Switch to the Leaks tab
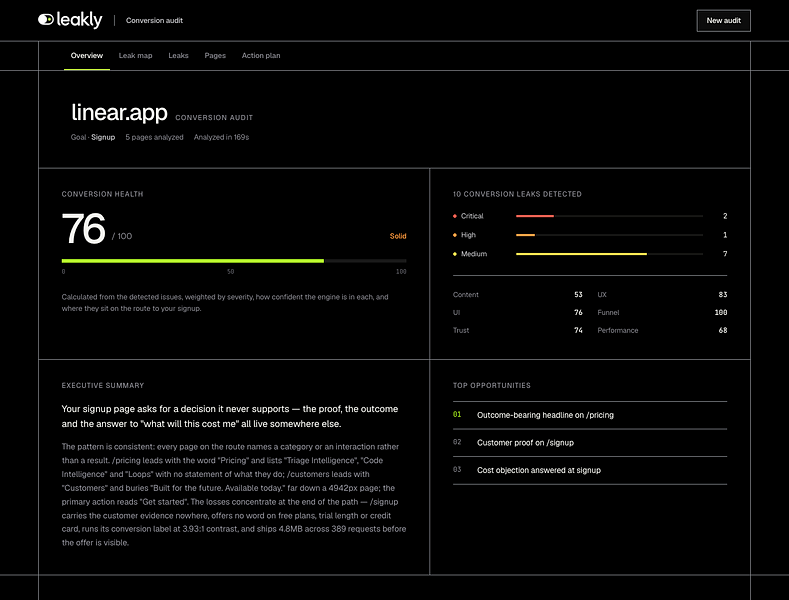The height and width of the screenshot is (600, 789). coord(178,55)
